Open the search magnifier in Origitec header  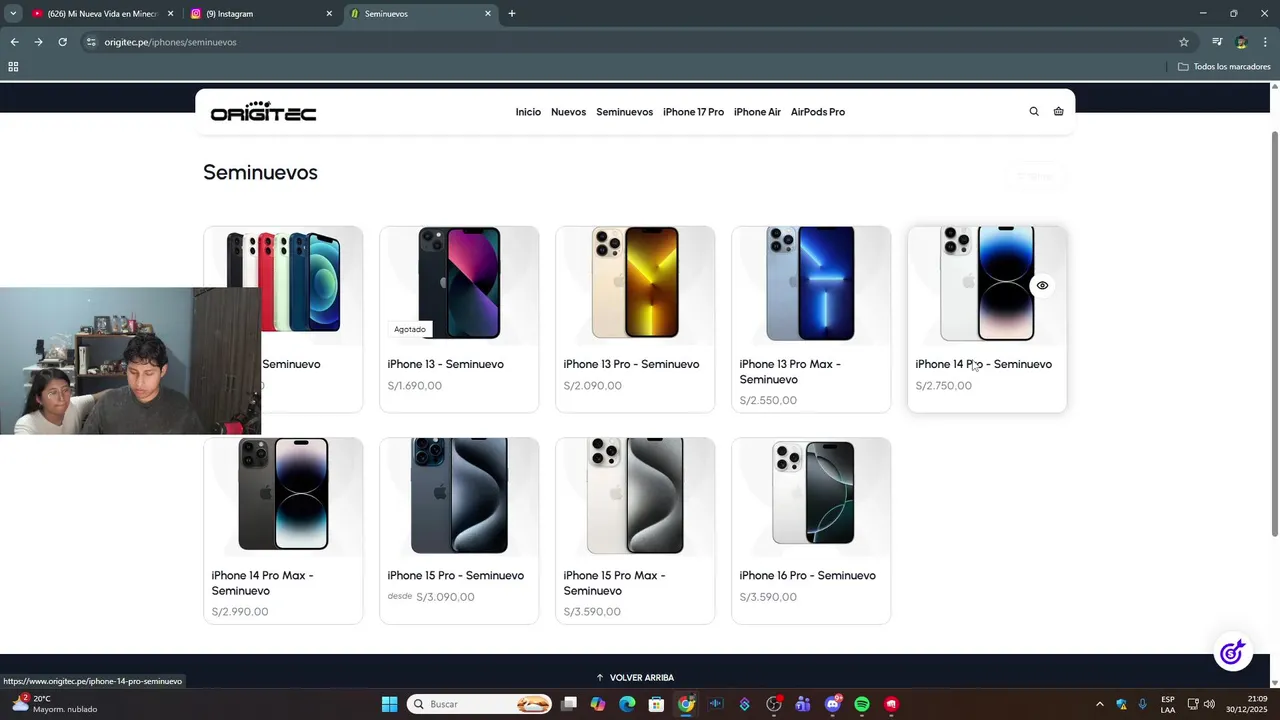tap(1034, 112)
